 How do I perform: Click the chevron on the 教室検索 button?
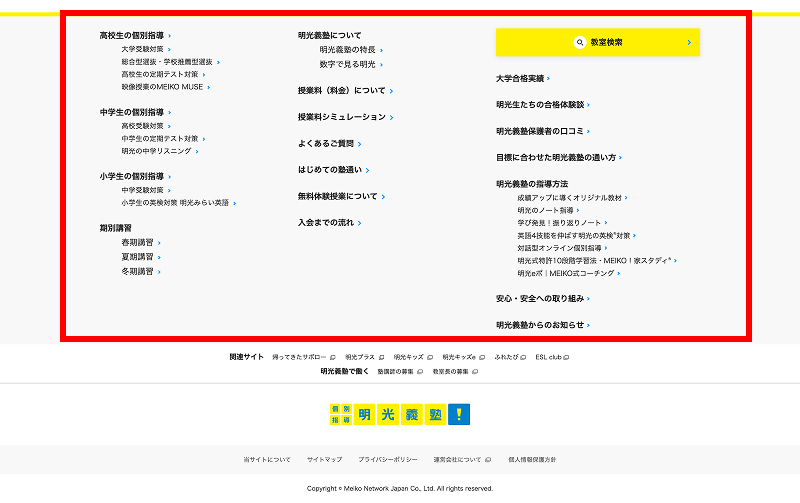pos(689,43)
